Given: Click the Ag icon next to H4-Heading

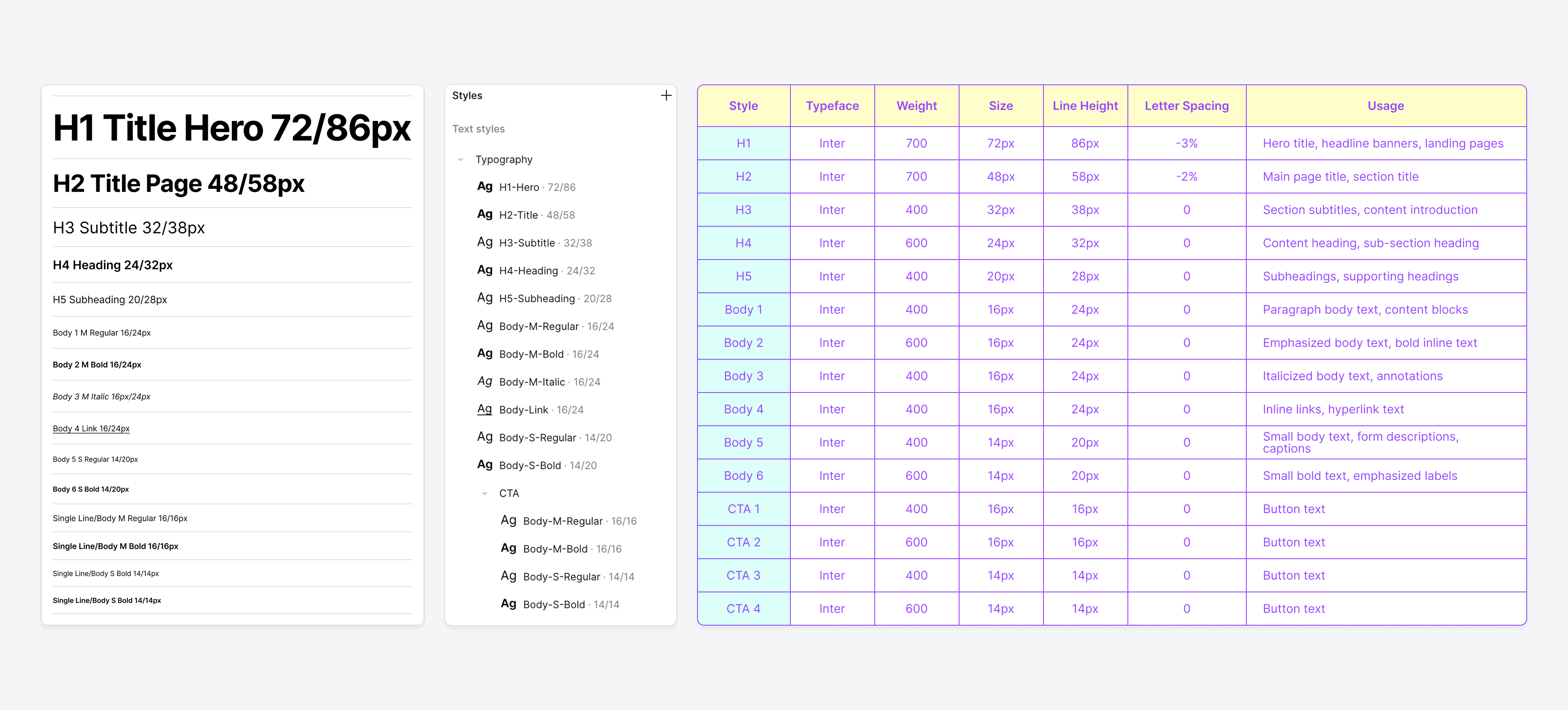Looking at the screenshot, I should click(x=484, y=270).
